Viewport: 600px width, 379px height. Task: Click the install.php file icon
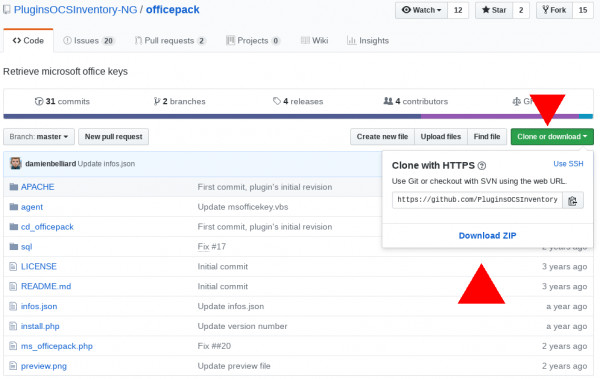[13, 326]
